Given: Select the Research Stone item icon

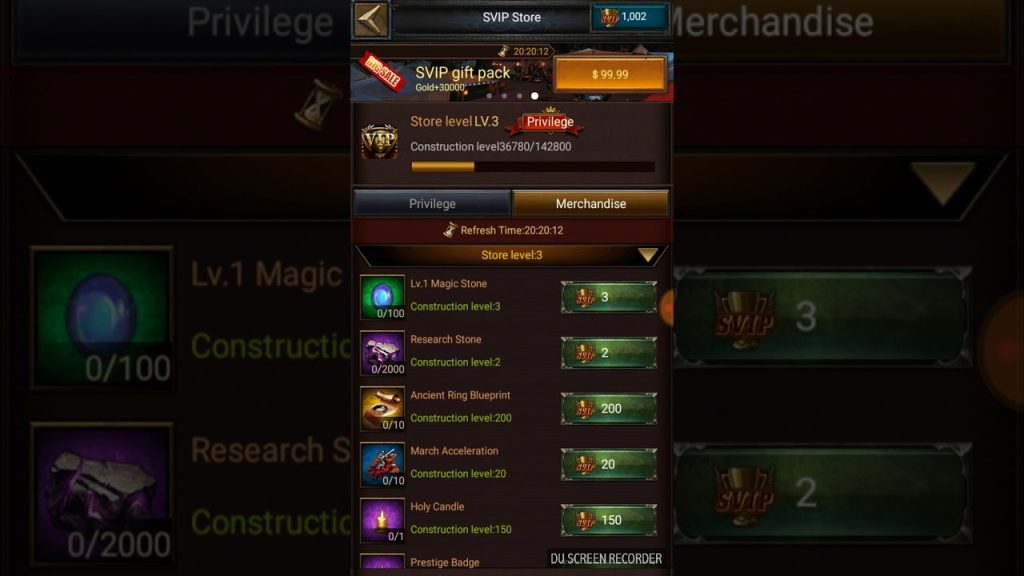Looking at the screenshot, I should pyautogui.click(x=383, y=353).
